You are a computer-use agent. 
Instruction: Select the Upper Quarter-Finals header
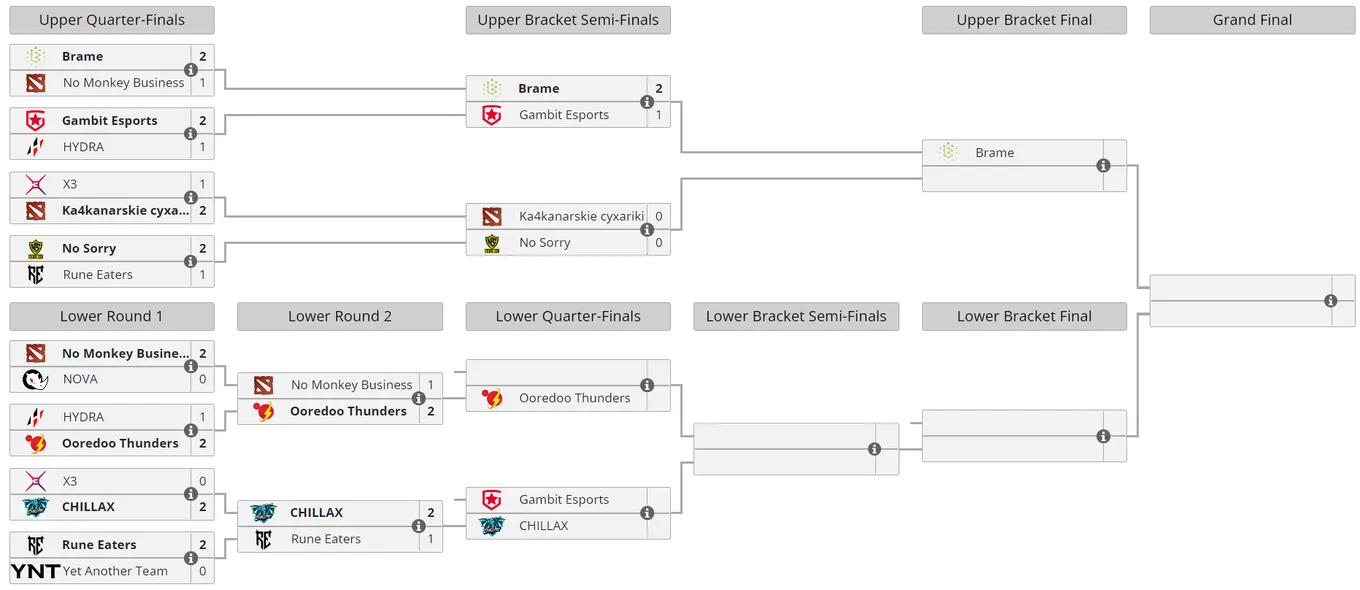(112, 20)
